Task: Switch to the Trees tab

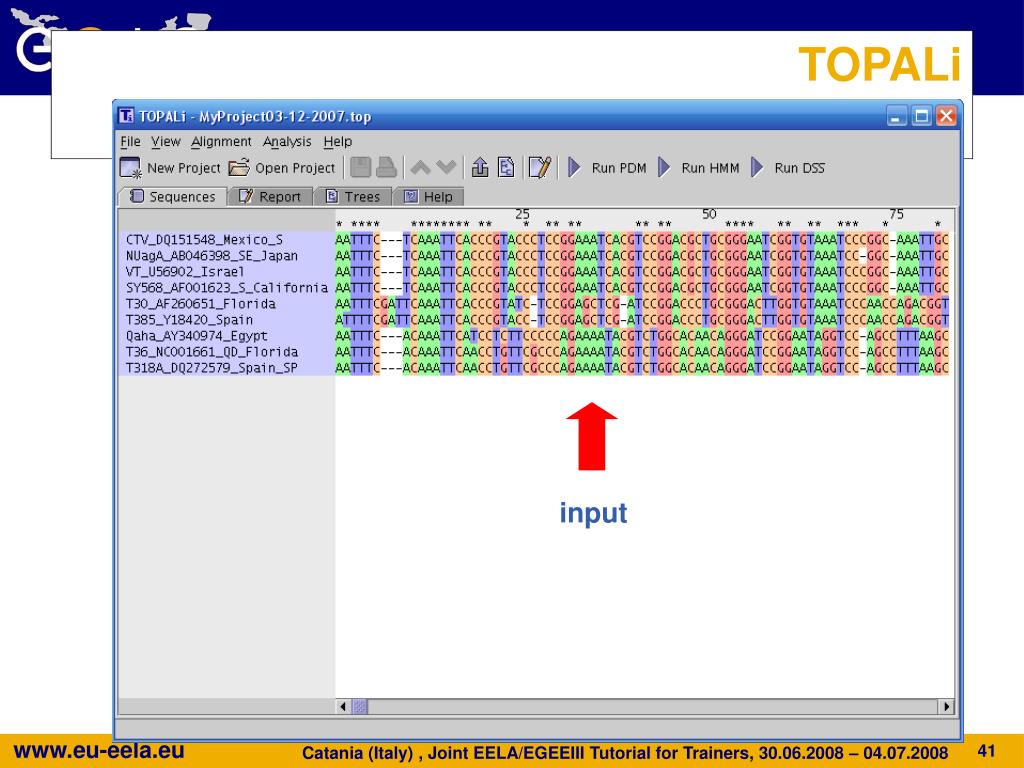Action: pyautogui.click(x=353, y=197)
